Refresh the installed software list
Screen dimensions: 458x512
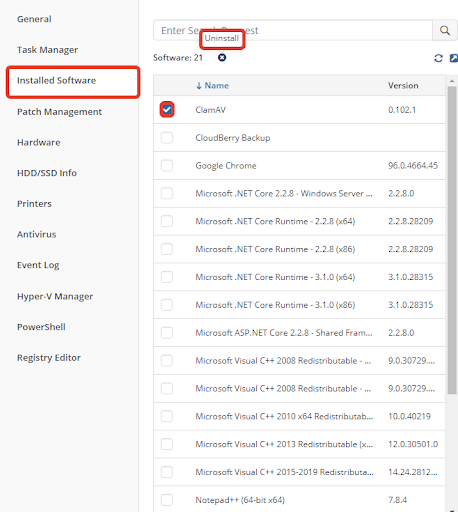(x=438, y=58)
